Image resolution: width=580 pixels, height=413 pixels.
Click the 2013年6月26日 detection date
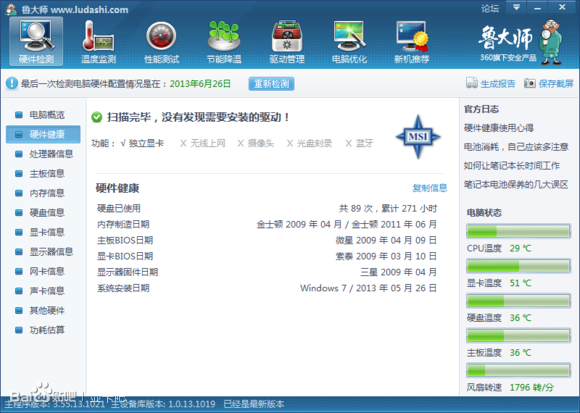pos(200,84)
